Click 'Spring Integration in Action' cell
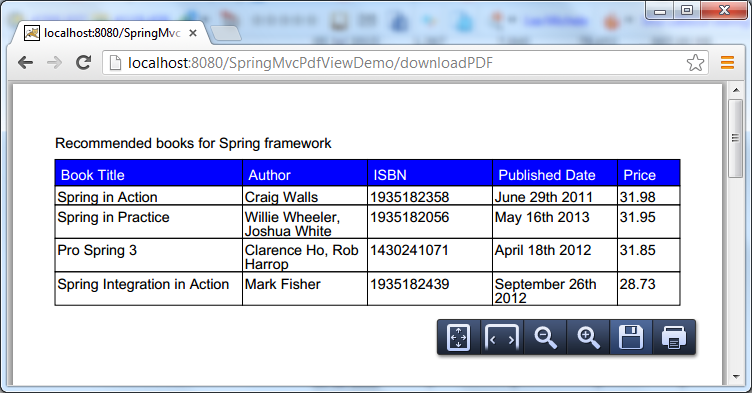 click(149, 289)
